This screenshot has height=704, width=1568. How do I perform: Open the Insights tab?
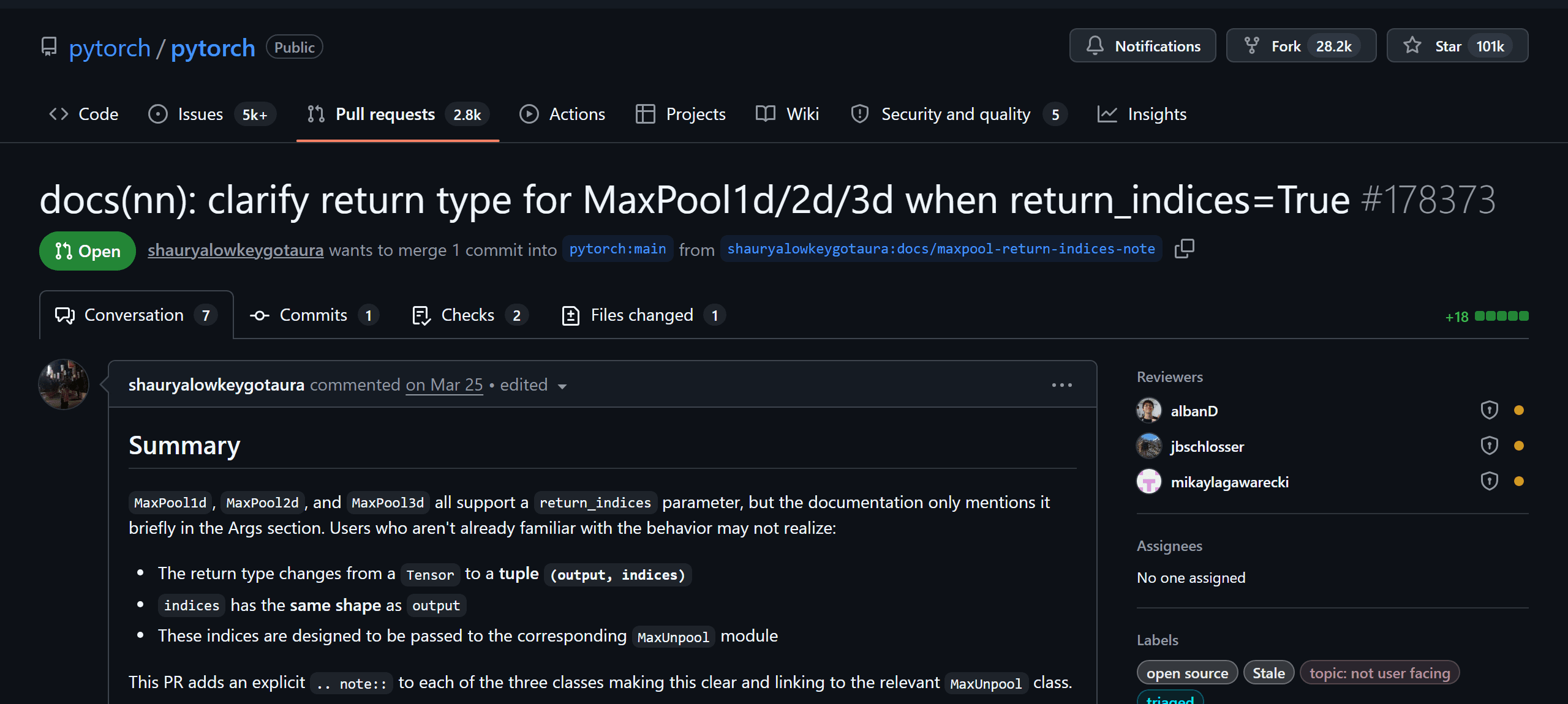point(1142,114)
